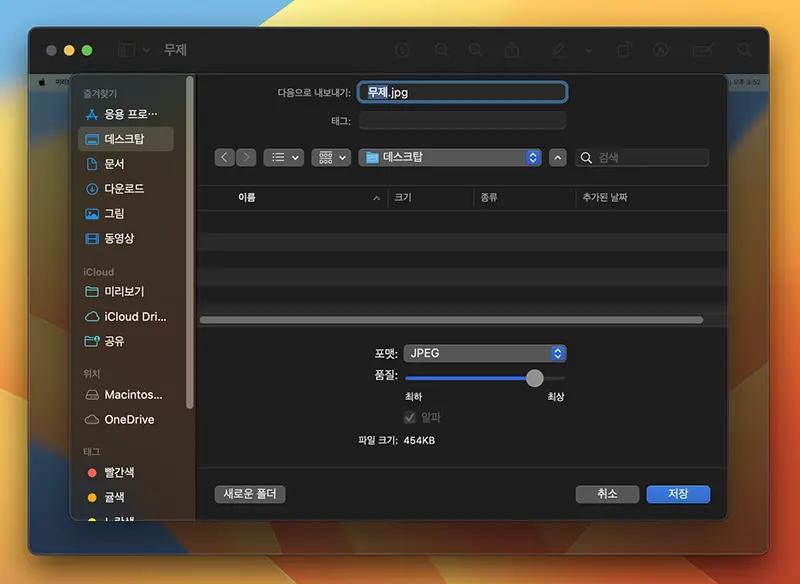
Task: Select Desktop (데스크탑) in the sidebar
Action: (x=126, y=139)
